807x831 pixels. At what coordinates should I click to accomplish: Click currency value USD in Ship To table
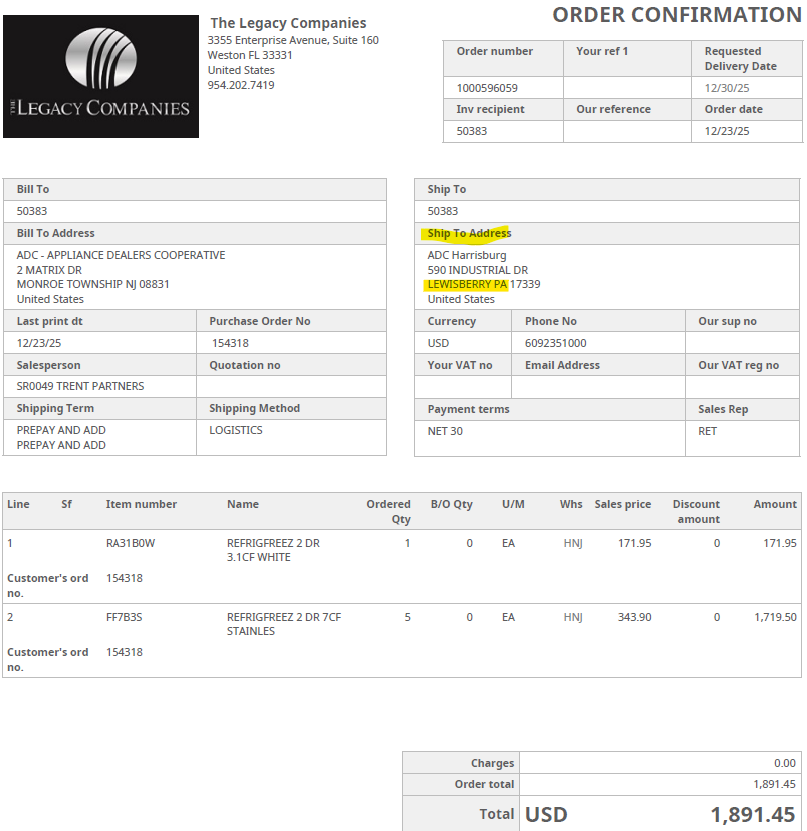pos(438,343)
